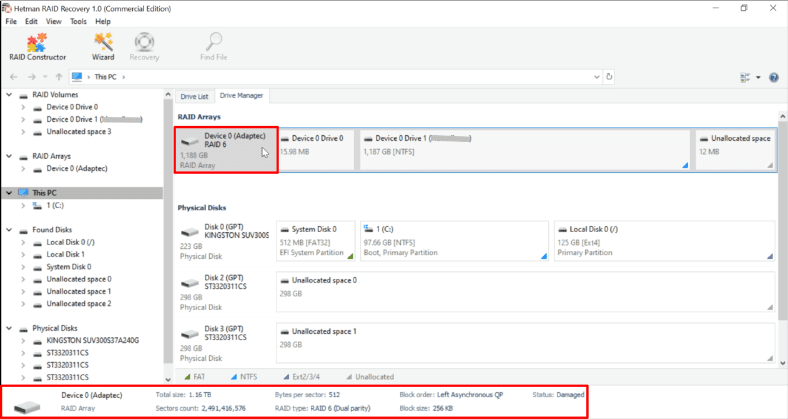Click This PC in address bar path
This screenshot has width=788, height=419.
pos(106,77)
